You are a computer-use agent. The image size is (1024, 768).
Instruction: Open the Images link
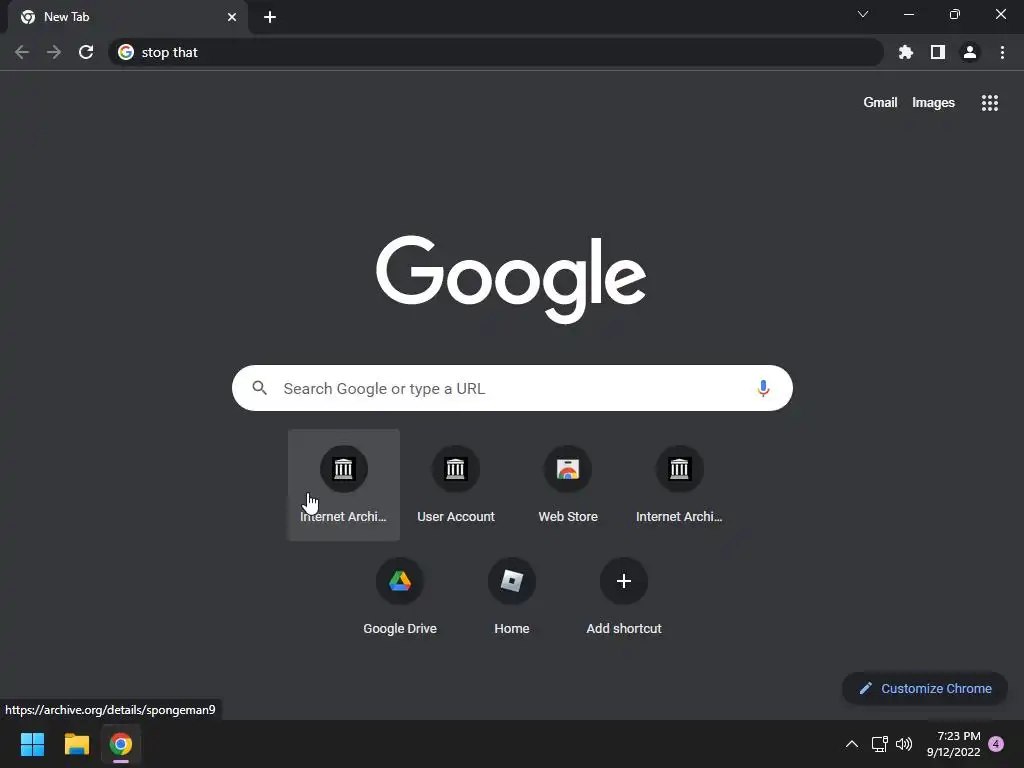[x=933, y=103]
